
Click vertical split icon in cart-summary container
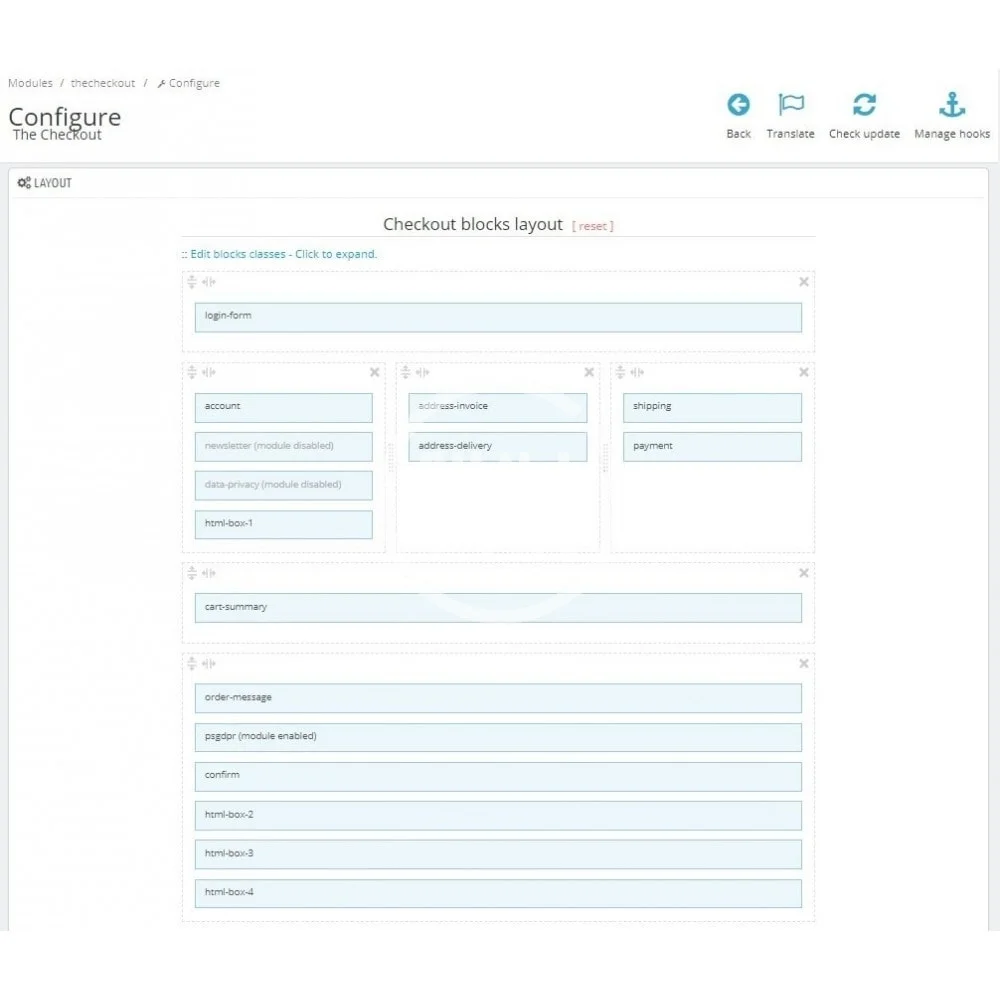209,574
